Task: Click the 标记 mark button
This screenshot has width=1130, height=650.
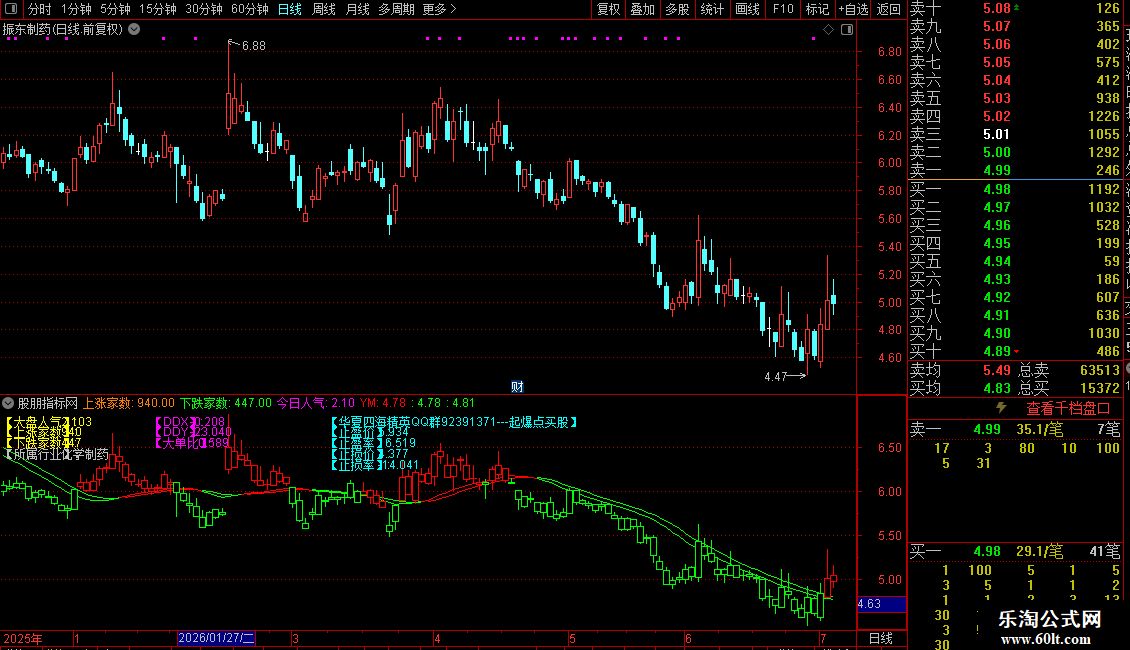Action: point(817,9)
